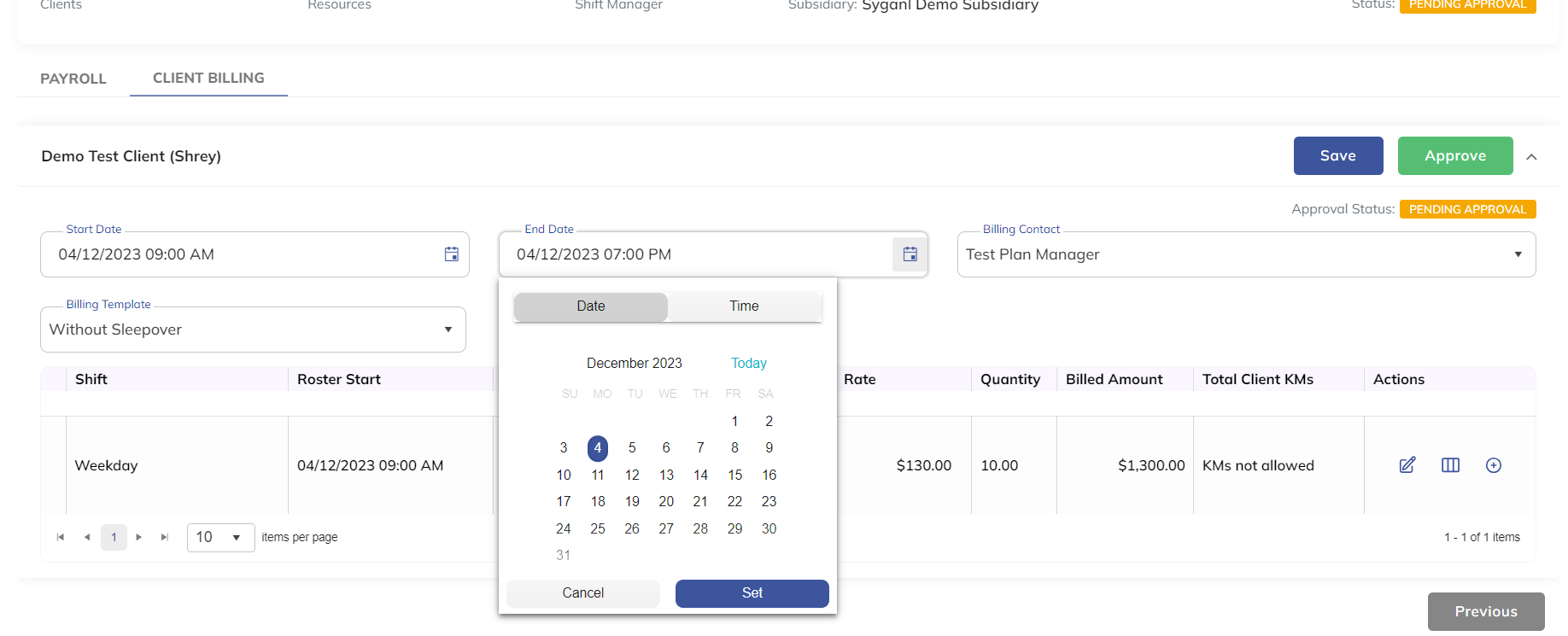Go to the next grid page arrow

point(139,537)
